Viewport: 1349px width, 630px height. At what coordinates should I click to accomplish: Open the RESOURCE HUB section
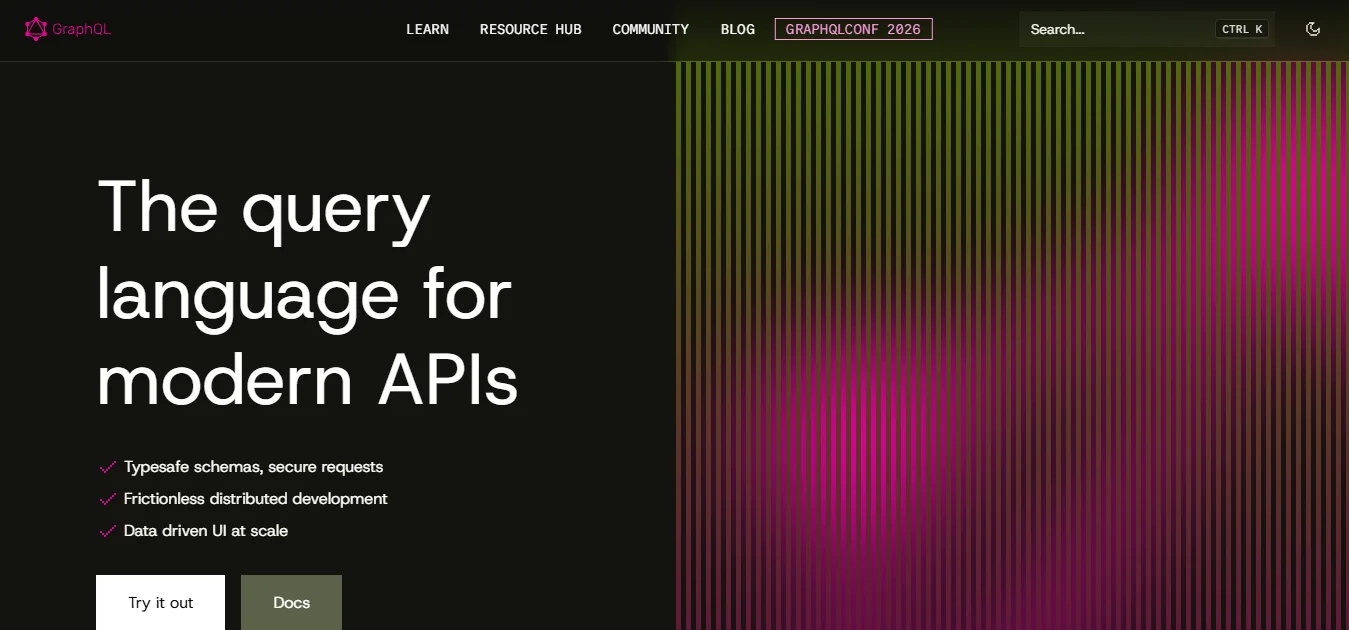point(530,29)
